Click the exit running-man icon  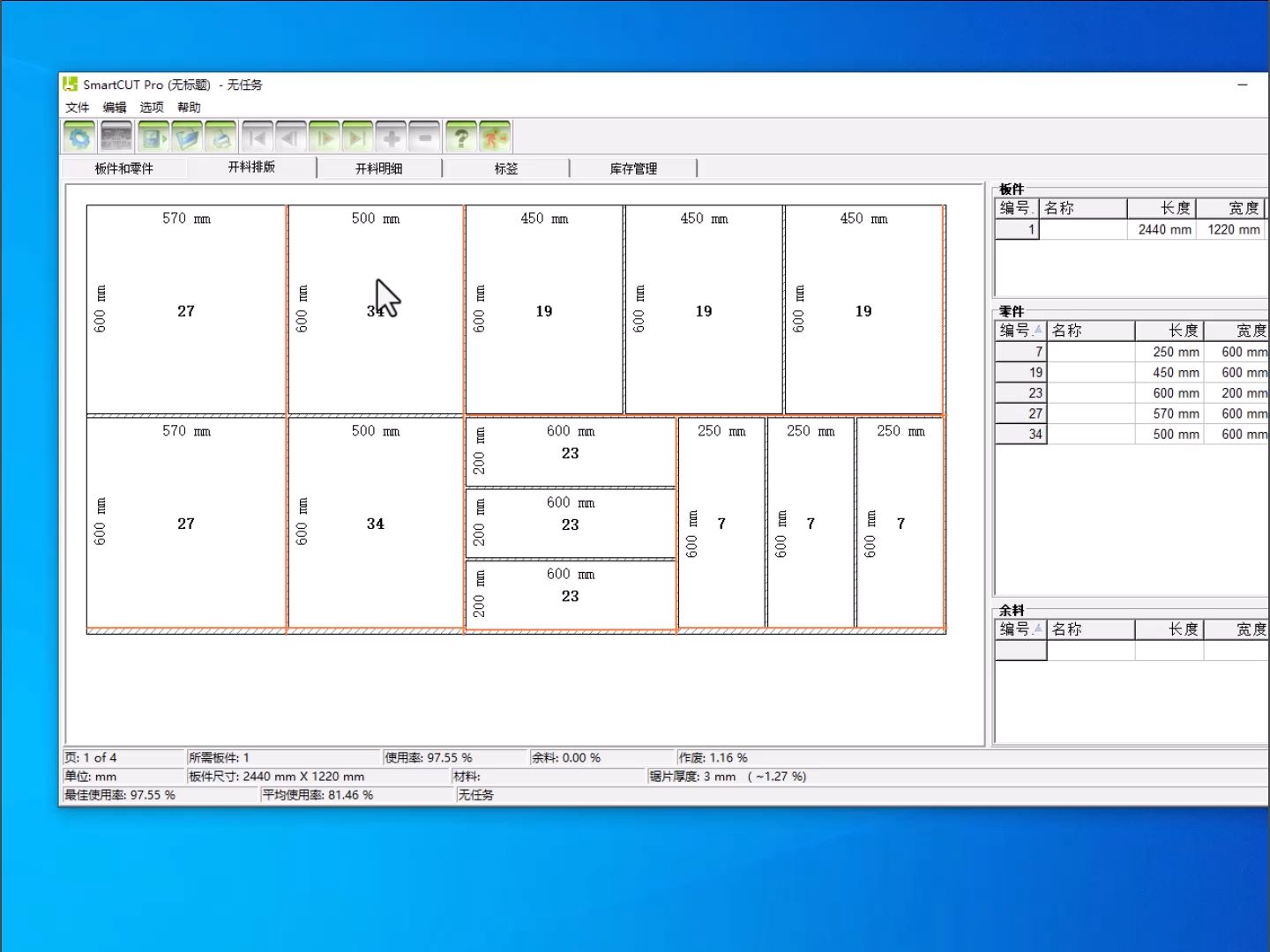click(x=495, y=138)
